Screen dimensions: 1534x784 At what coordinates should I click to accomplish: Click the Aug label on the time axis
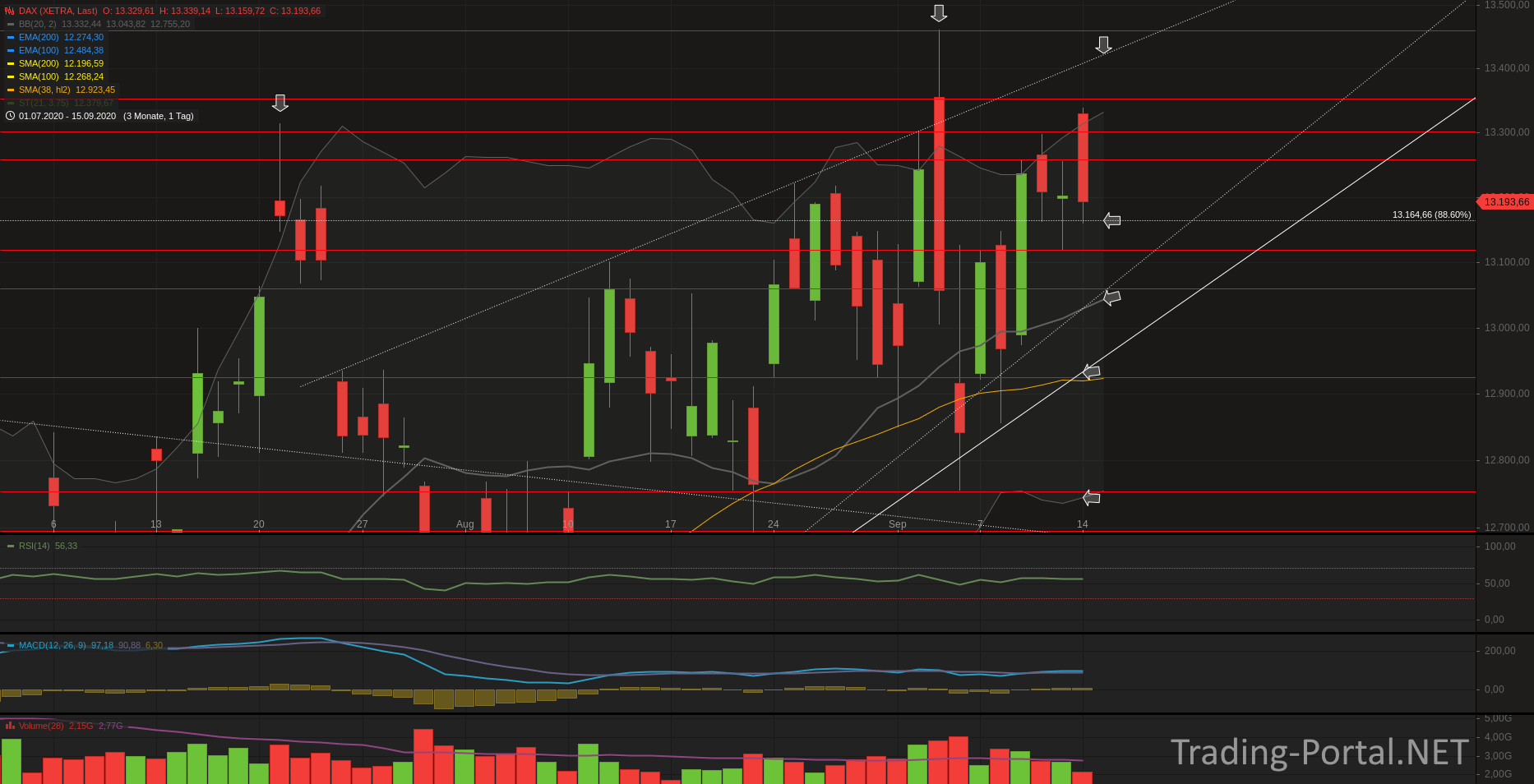(x=465, y=524)
